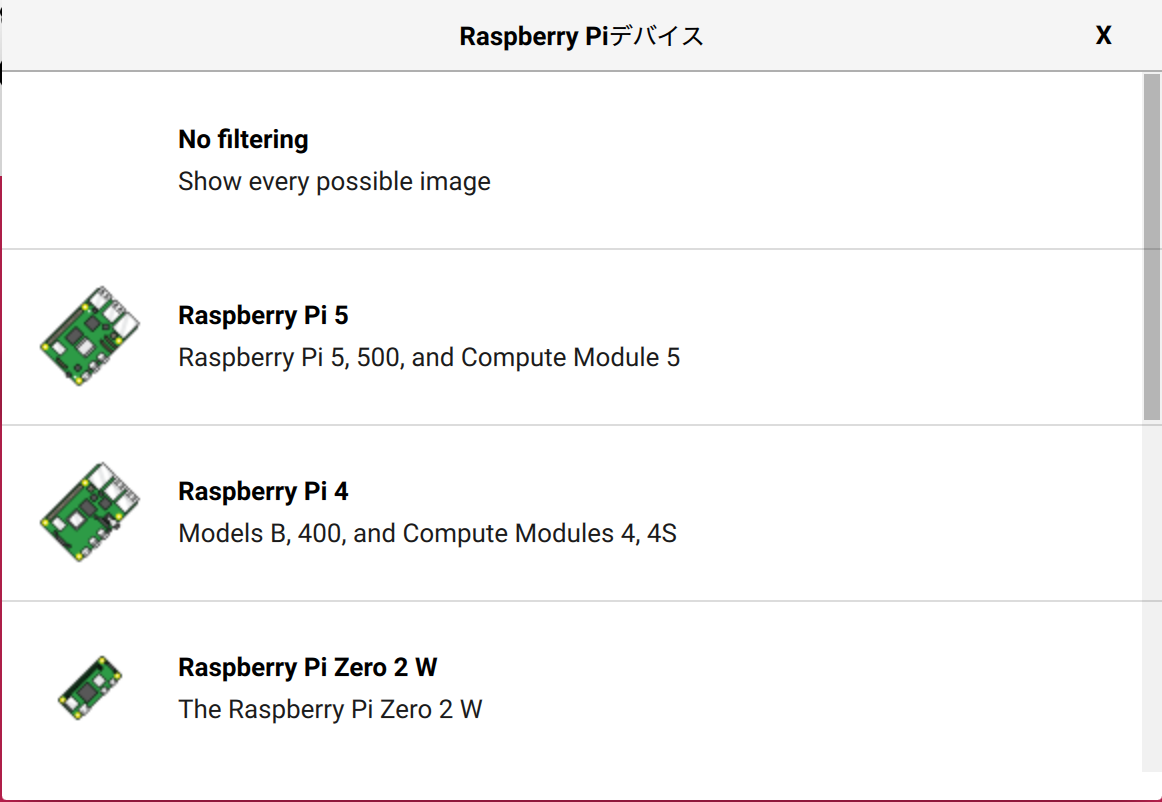
Task: Click 'Models B, 400, and Compute Modules 4, 4S'
Action: (x=427, y=534)
